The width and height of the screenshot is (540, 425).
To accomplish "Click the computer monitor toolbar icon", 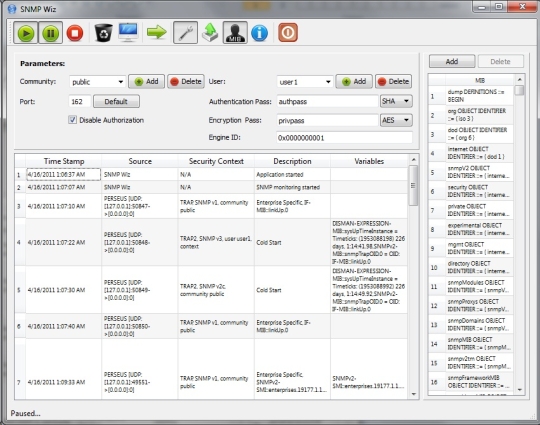I will click(x=128, y=33).
